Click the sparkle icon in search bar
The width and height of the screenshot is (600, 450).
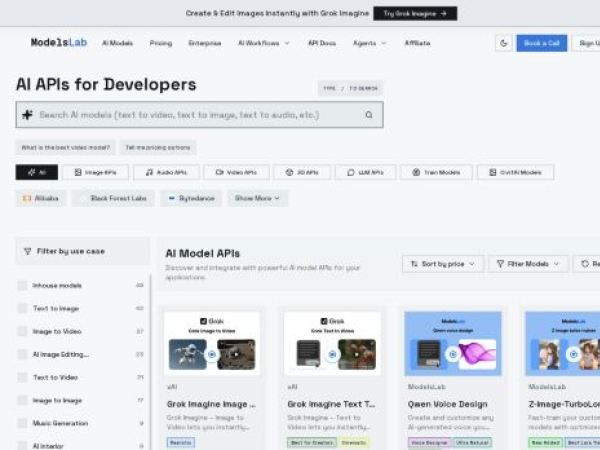27,115
